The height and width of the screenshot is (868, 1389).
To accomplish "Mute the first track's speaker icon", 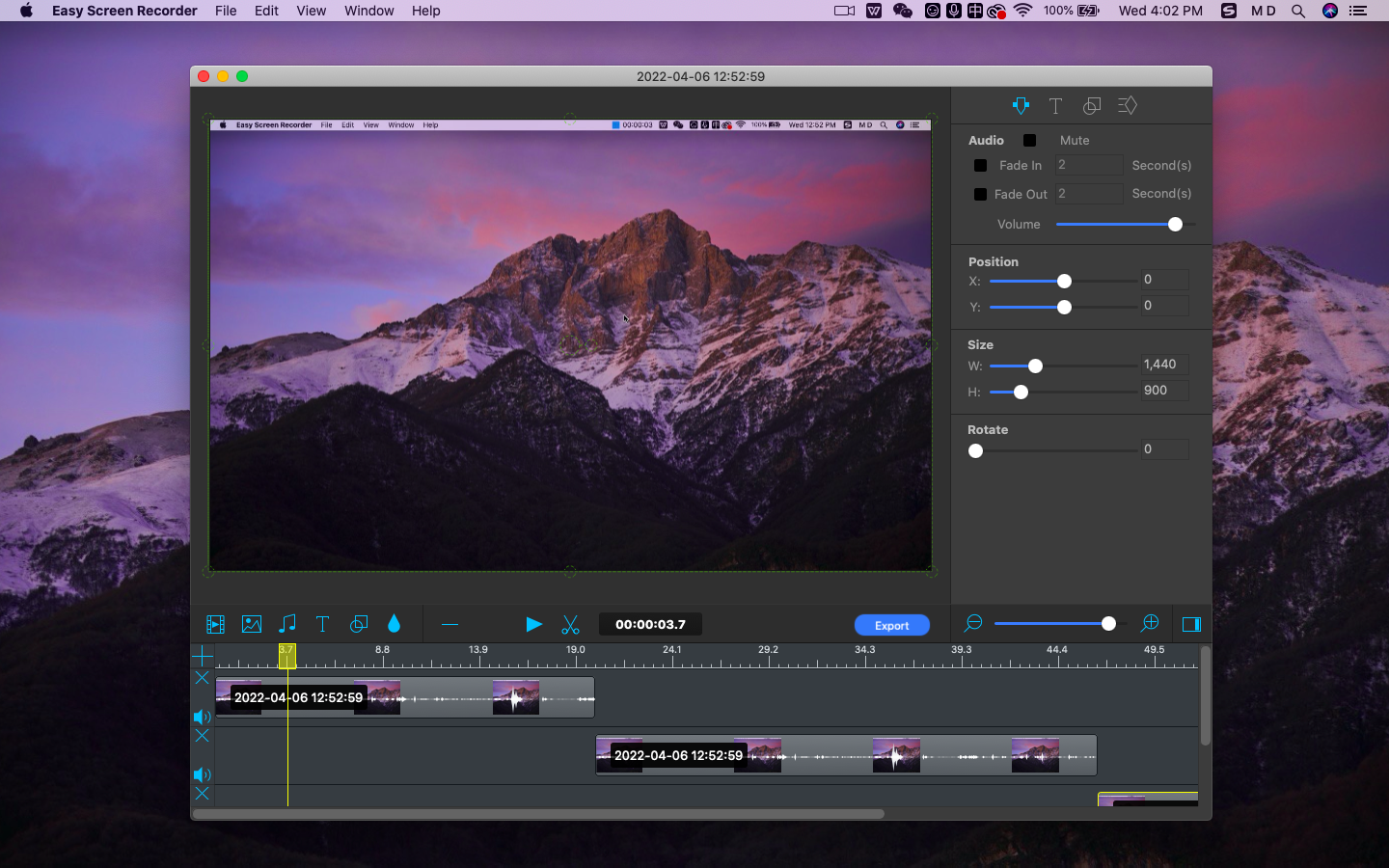I will pos(202,717).
